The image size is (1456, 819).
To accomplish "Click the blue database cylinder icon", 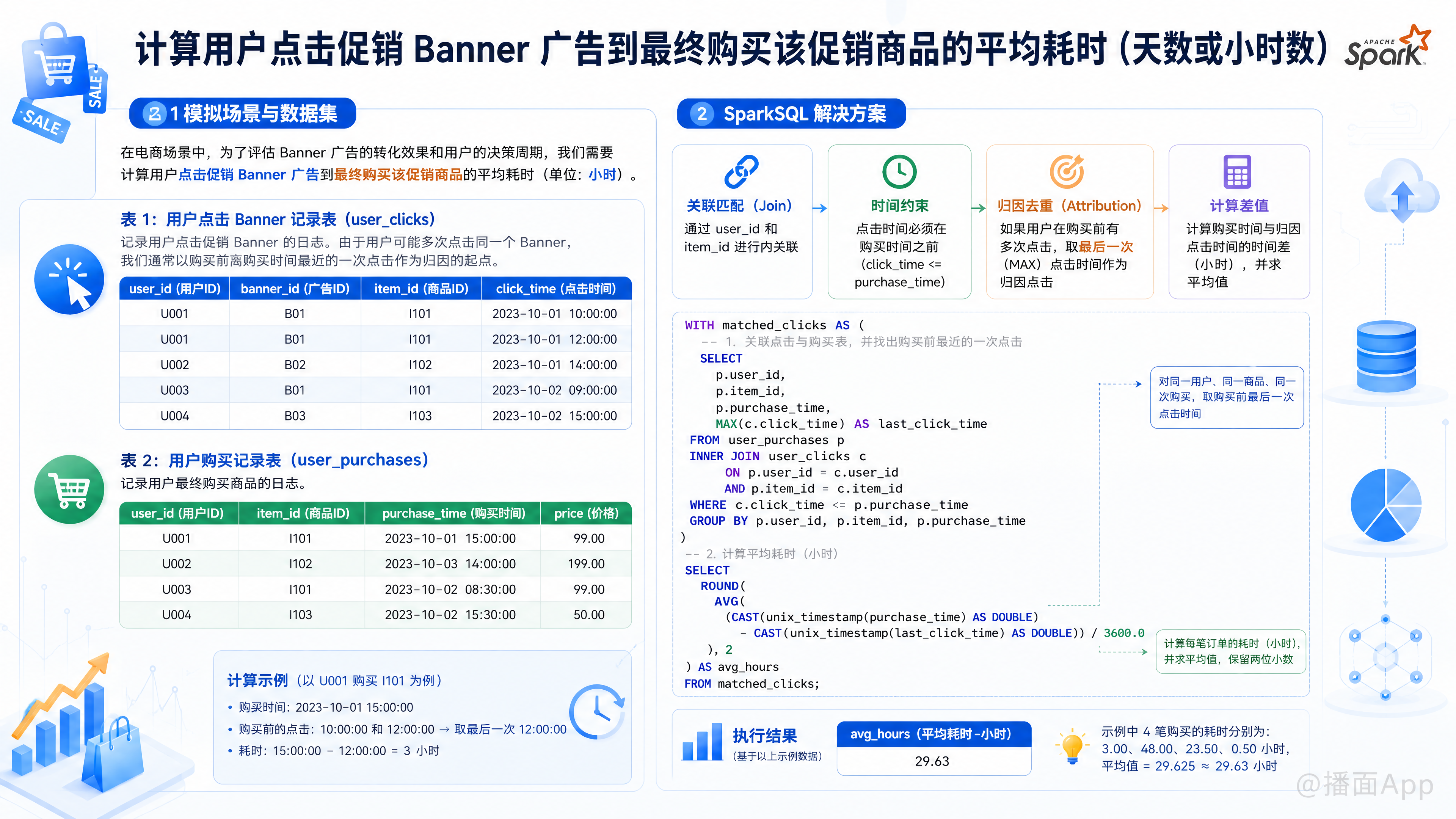I will coord(1386,357).
